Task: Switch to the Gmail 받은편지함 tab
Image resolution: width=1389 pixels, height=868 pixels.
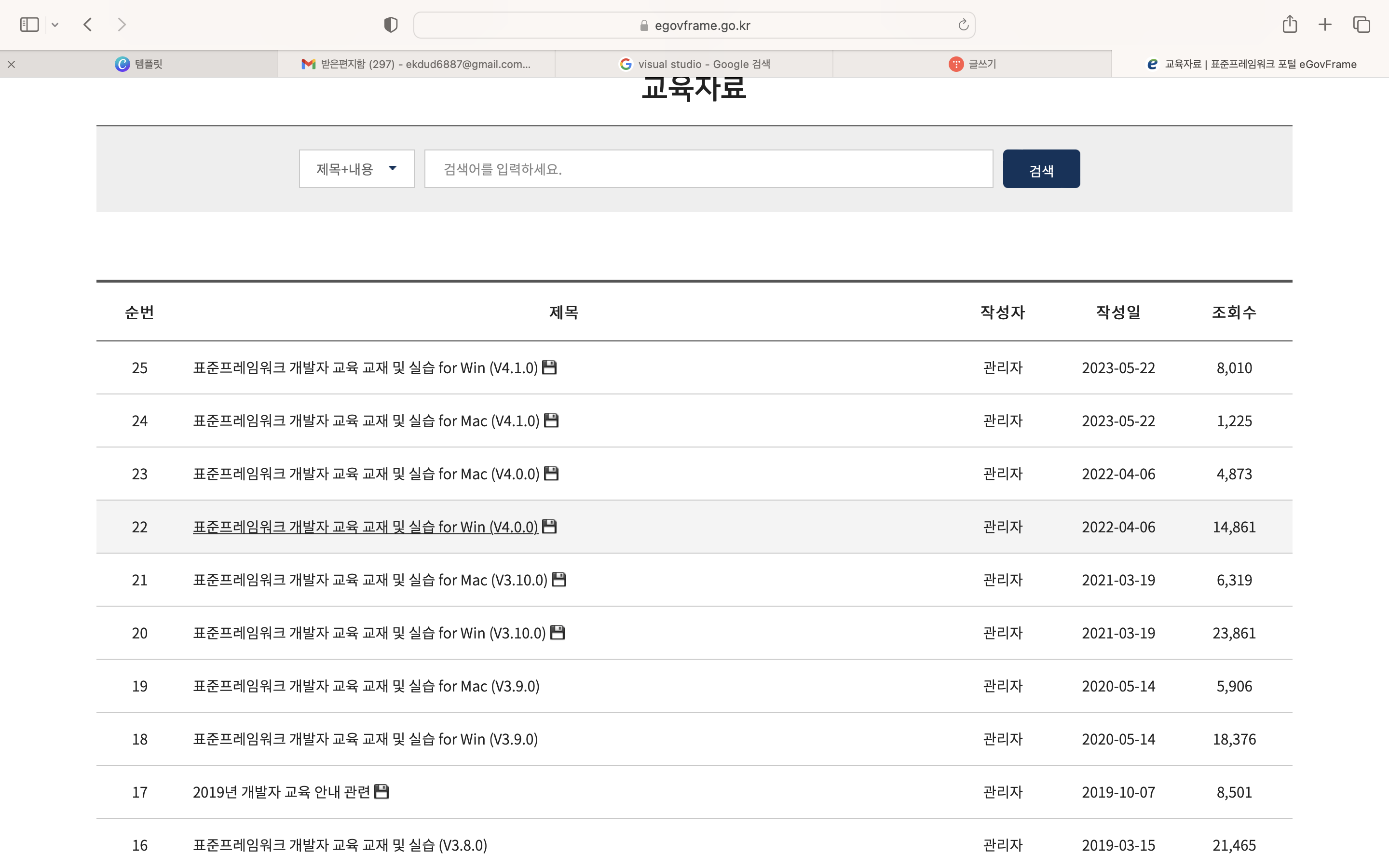Action: pos(416,64)
